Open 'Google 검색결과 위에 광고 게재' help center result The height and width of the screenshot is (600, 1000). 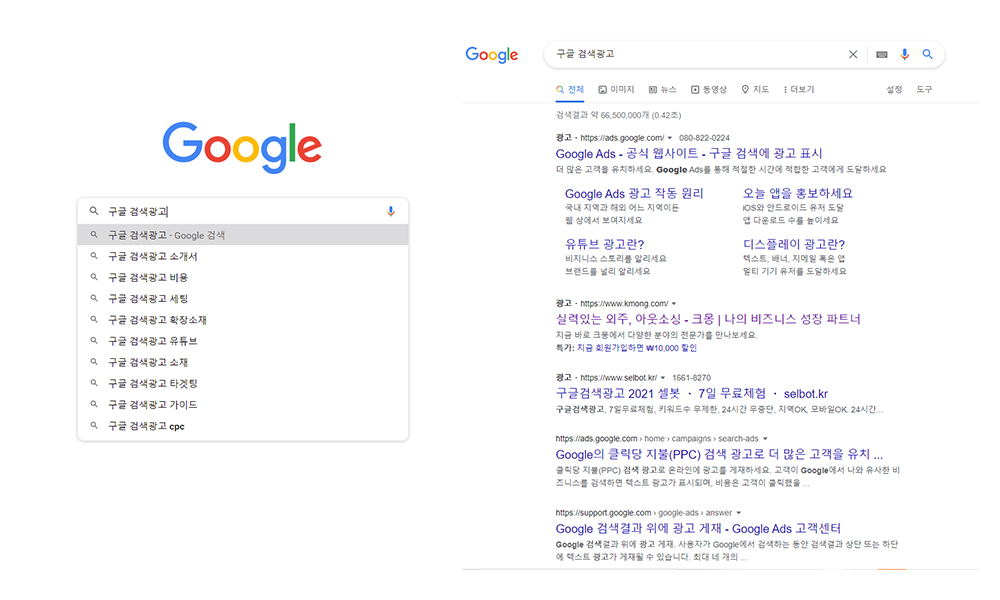(698, 529)
